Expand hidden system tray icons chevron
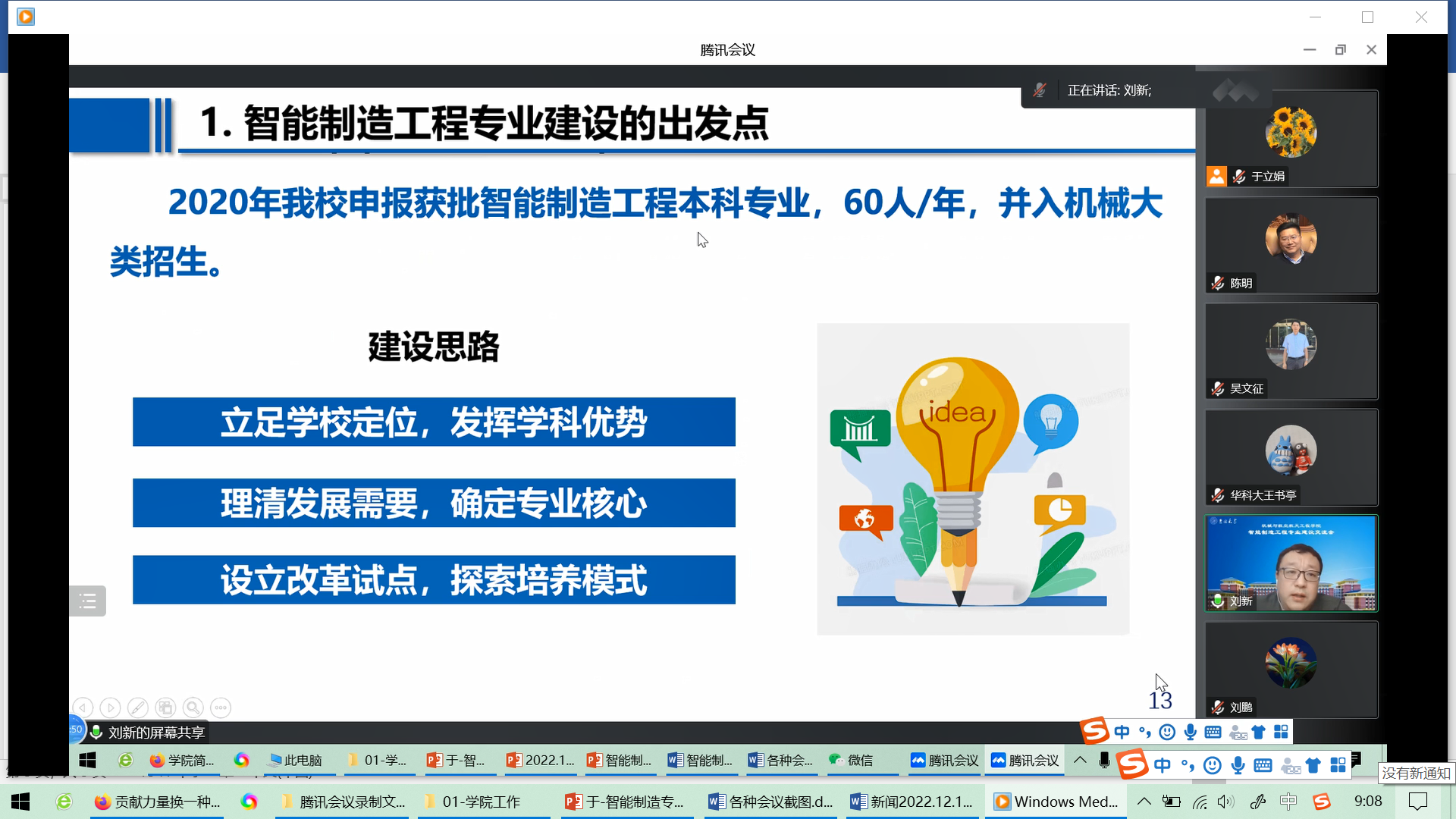 coord(1144,802)
